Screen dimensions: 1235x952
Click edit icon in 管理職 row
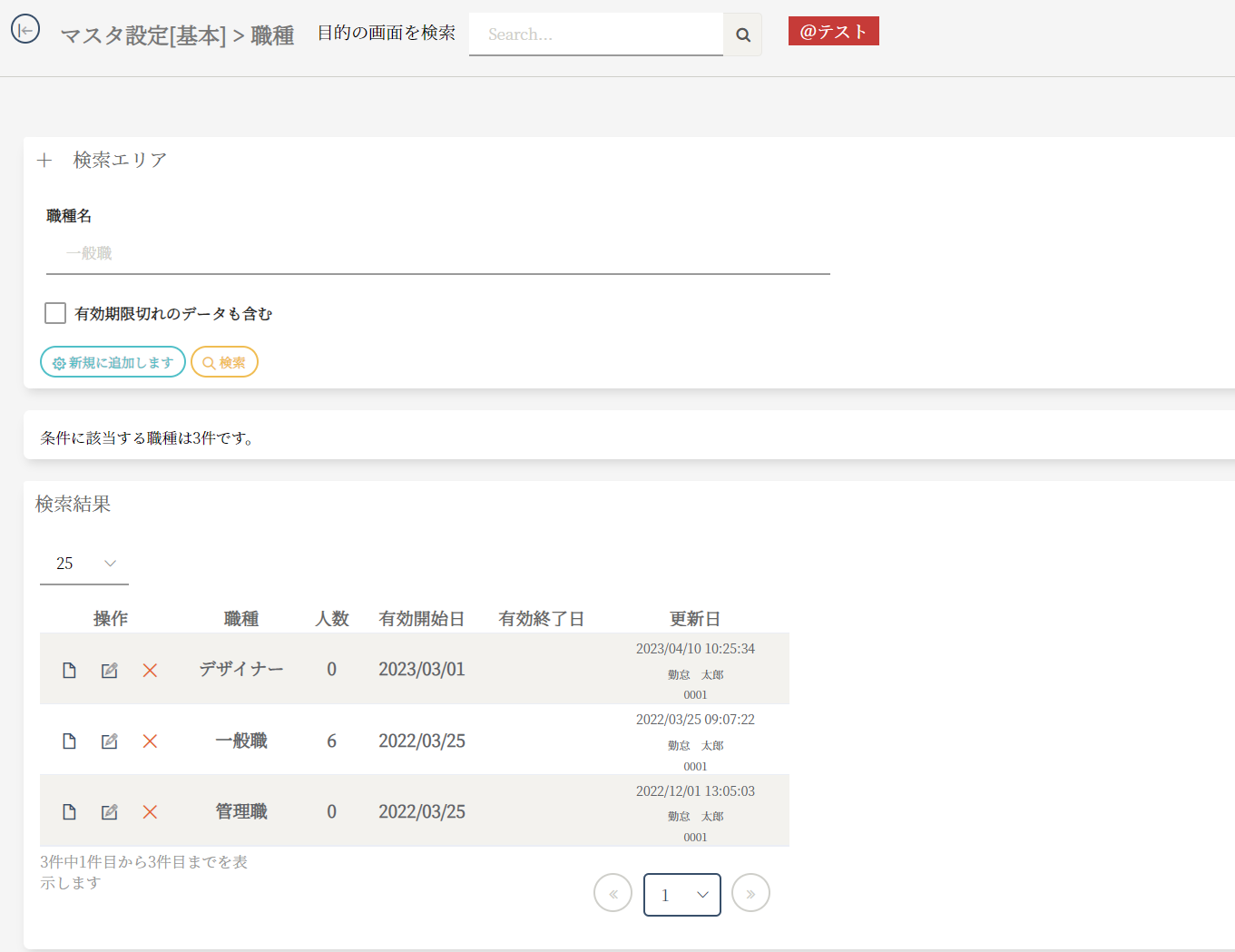point(110,812)
